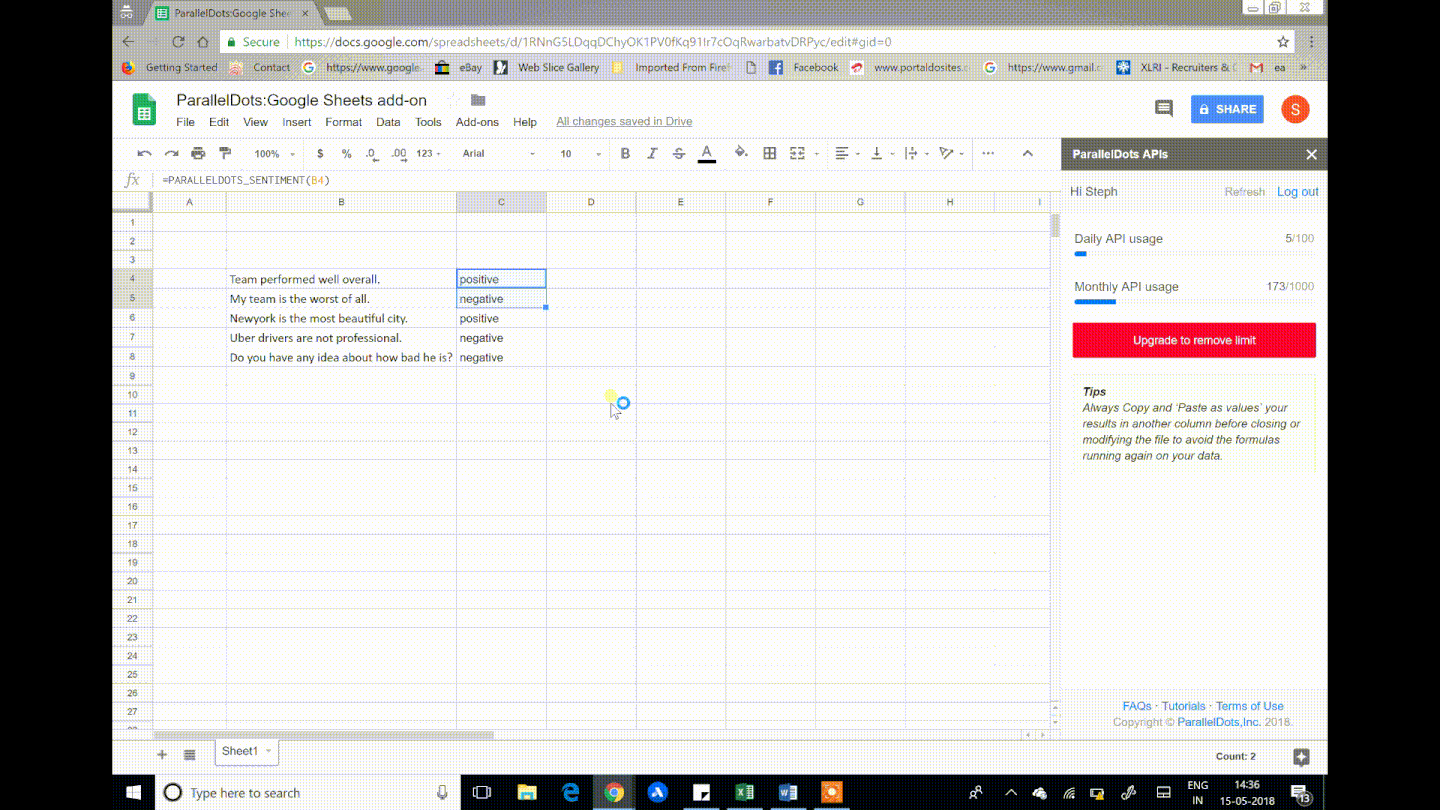
Task: Select column C header
Action: 501,202
